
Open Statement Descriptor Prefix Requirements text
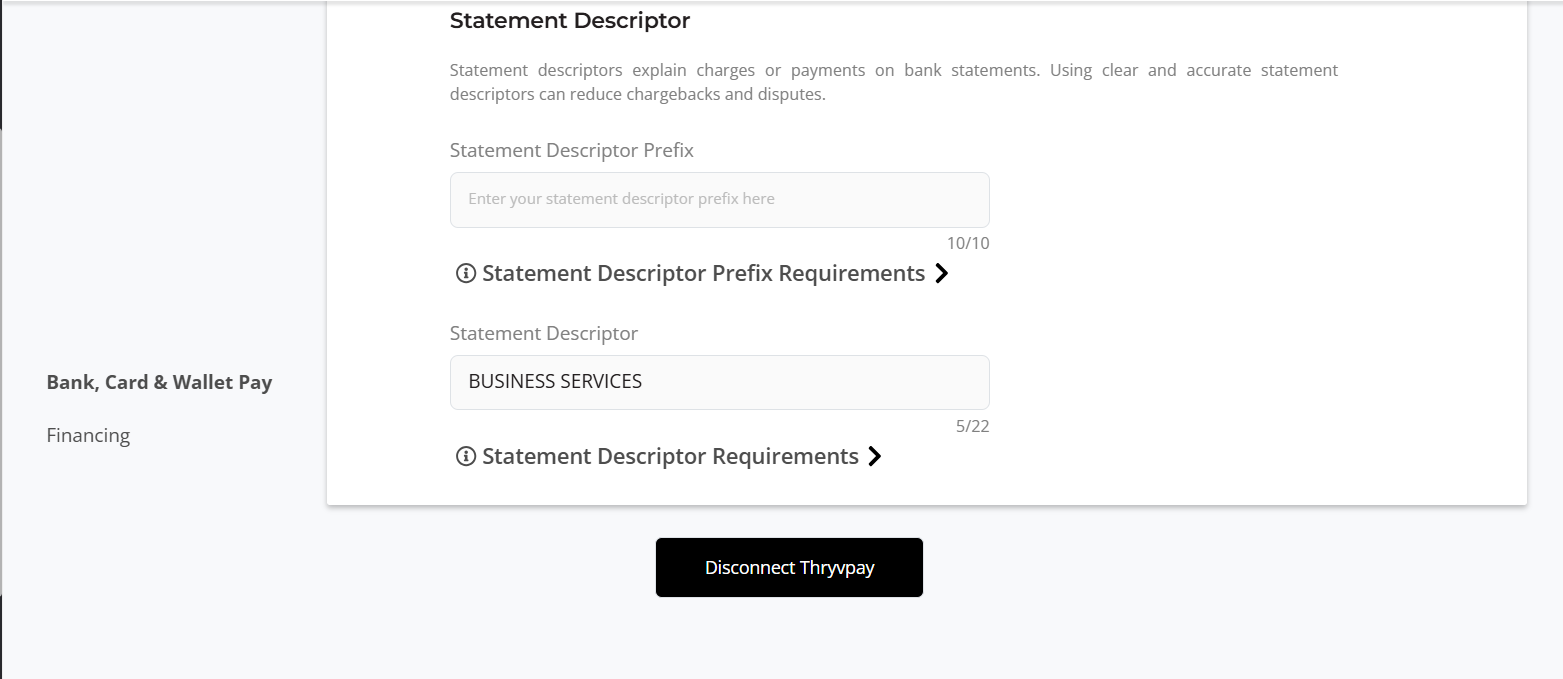(703, 273)
